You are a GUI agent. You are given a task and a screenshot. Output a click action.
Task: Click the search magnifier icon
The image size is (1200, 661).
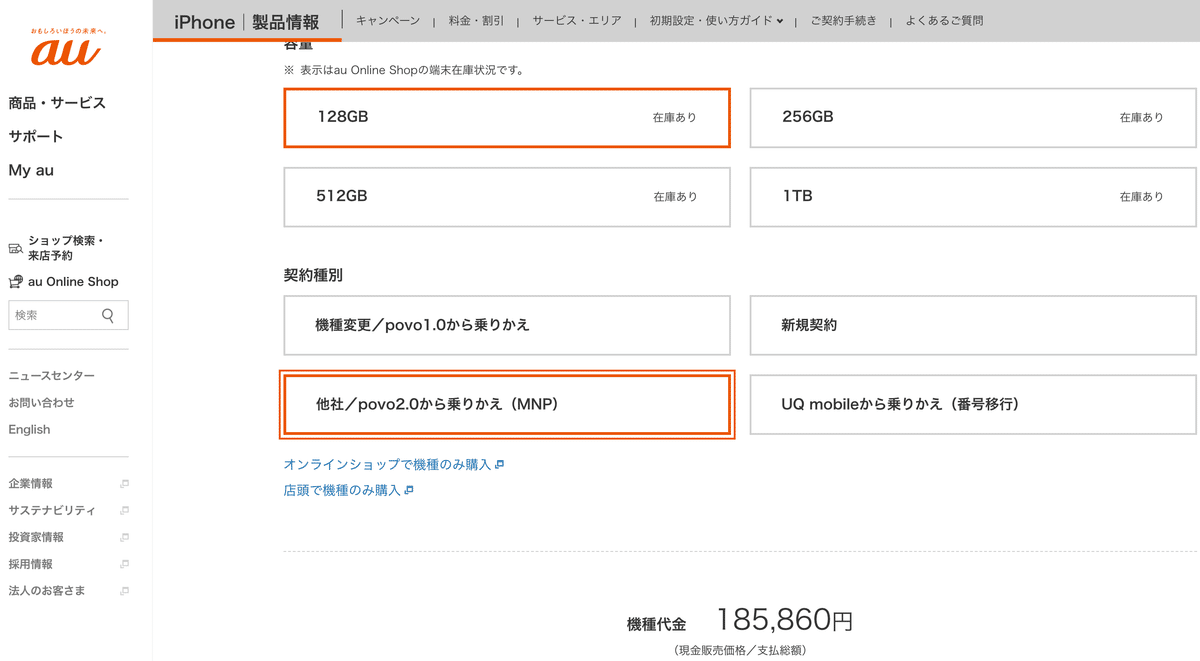108,316
